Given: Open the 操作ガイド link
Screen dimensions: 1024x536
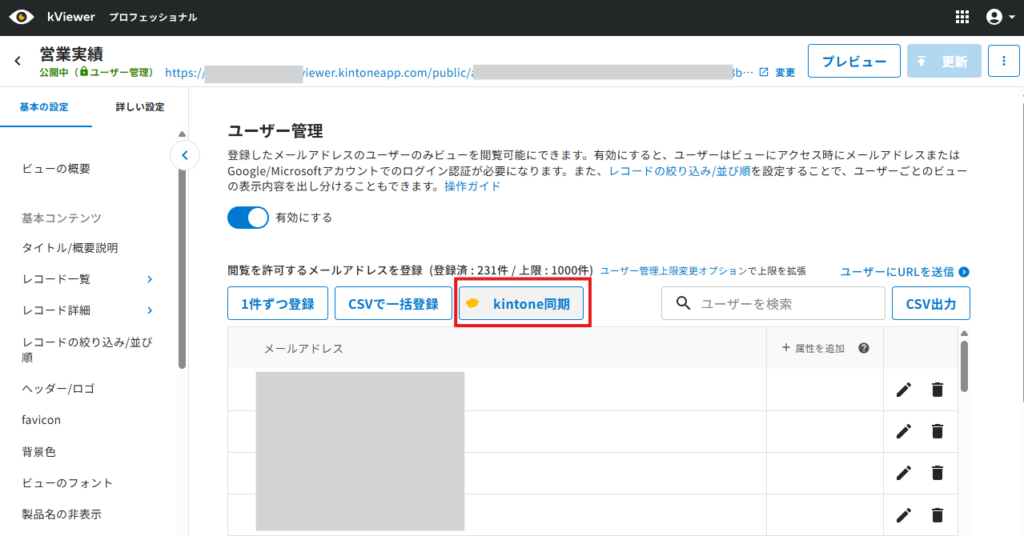Looking at the screenshot, I should pos(472,187).
